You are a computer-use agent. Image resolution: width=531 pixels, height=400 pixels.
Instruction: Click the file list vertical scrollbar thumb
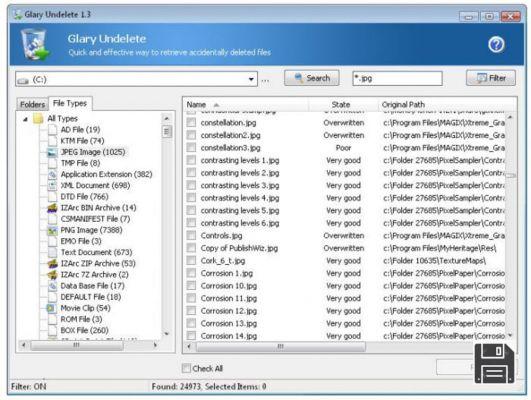(x=510, y=175)
